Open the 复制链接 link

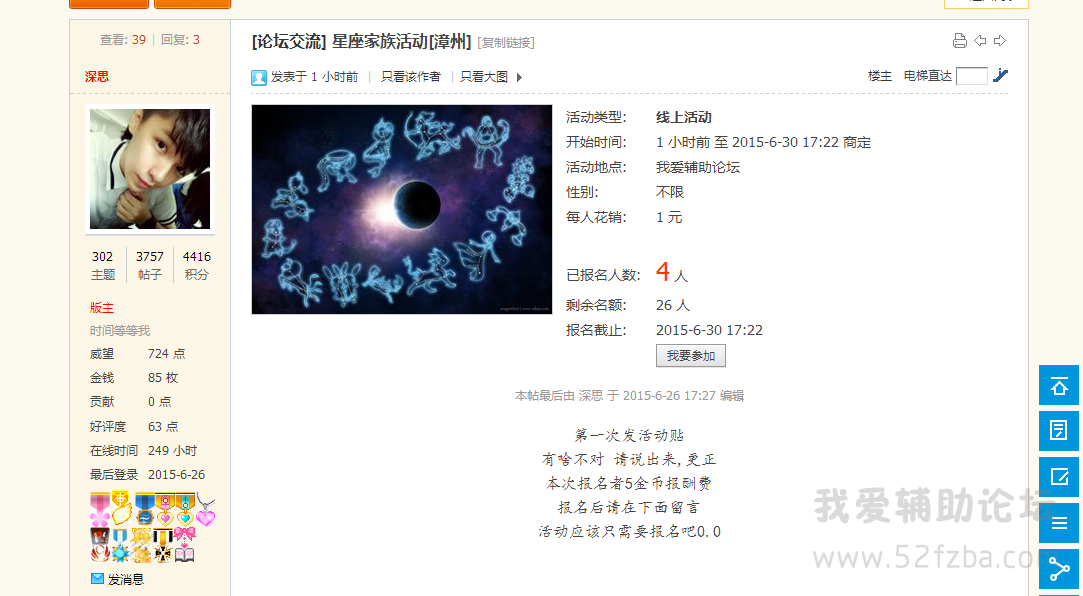507,43
